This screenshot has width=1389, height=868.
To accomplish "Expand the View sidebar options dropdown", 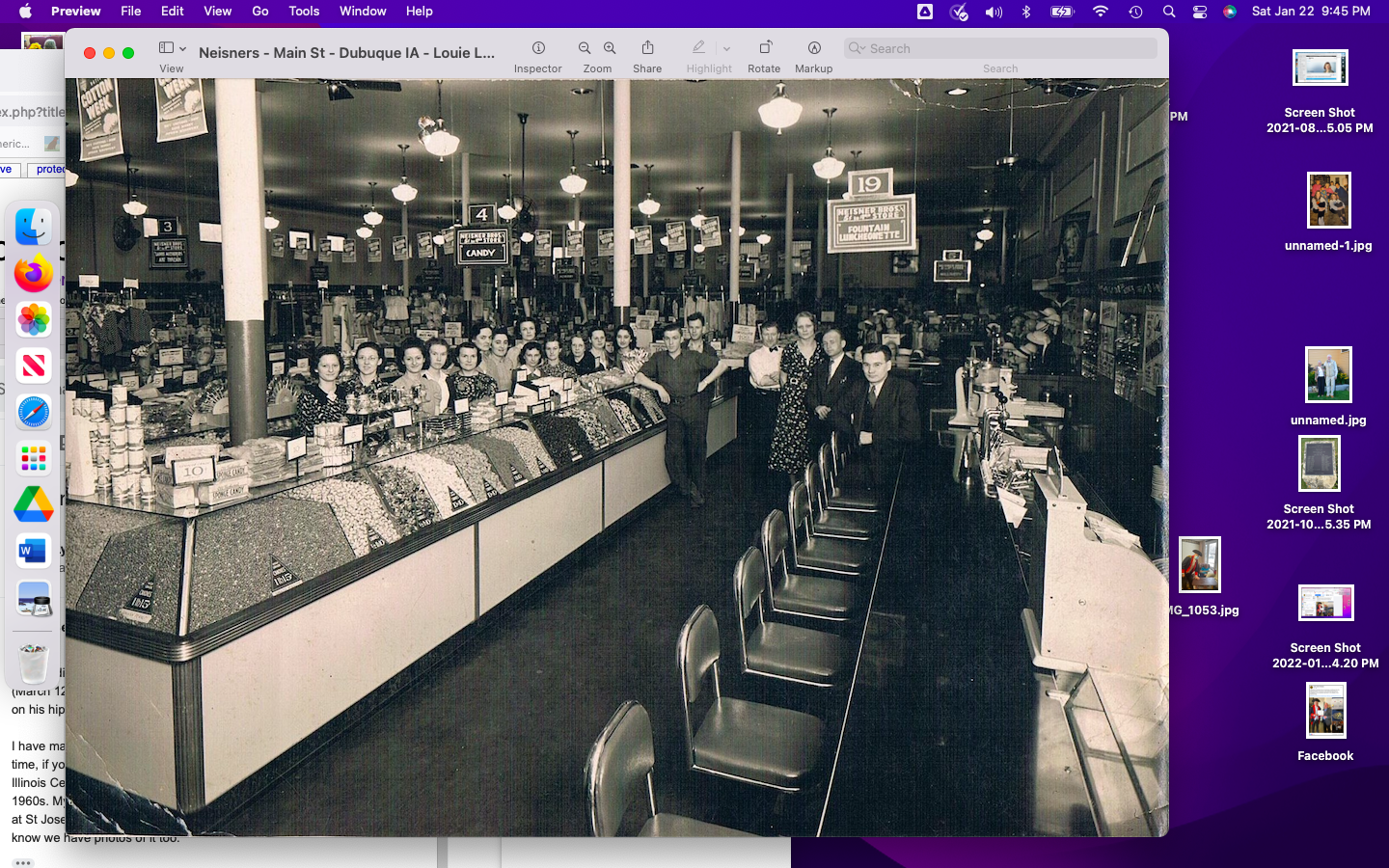I will click(x=182, y=48).
